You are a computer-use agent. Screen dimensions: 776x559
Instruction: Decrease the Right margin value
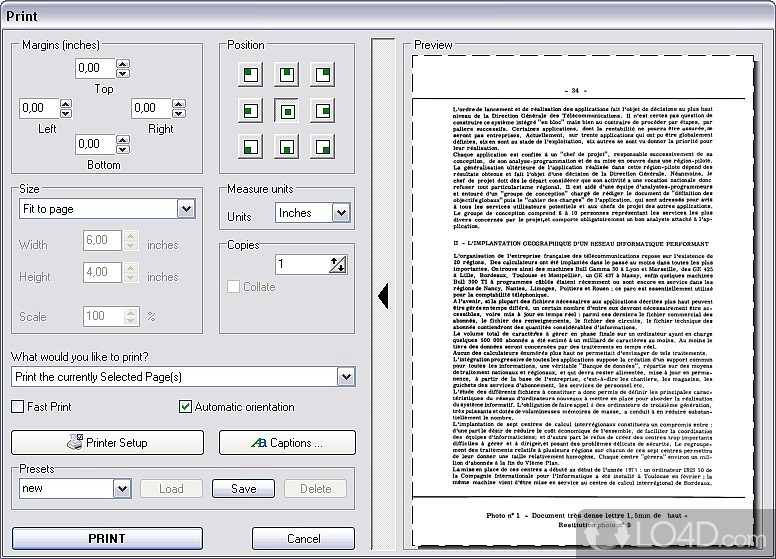pos(179,113)
